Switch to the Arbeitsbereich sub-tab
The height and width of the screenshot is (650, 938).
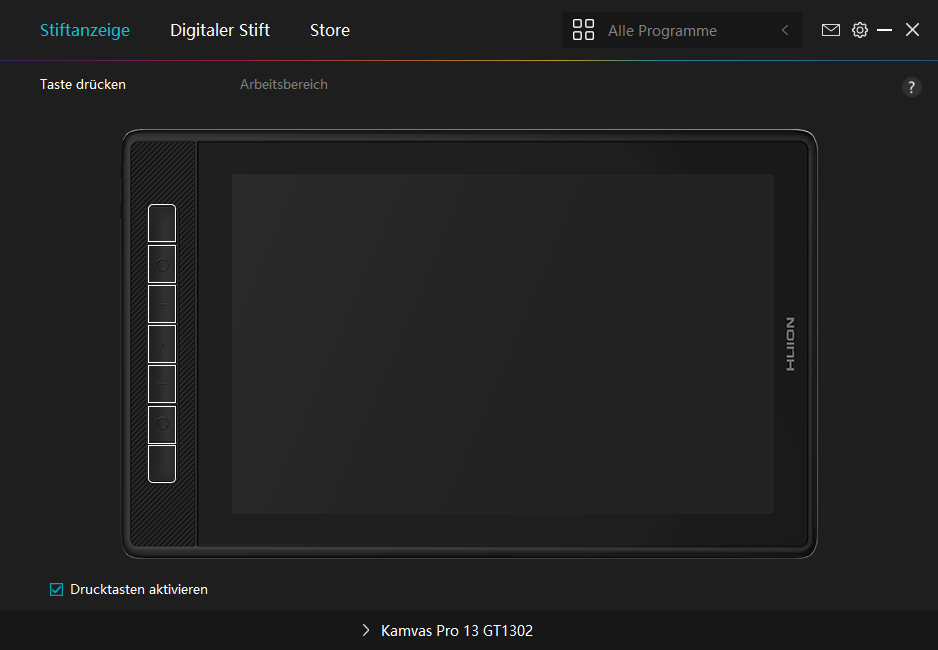click(283, 84)
